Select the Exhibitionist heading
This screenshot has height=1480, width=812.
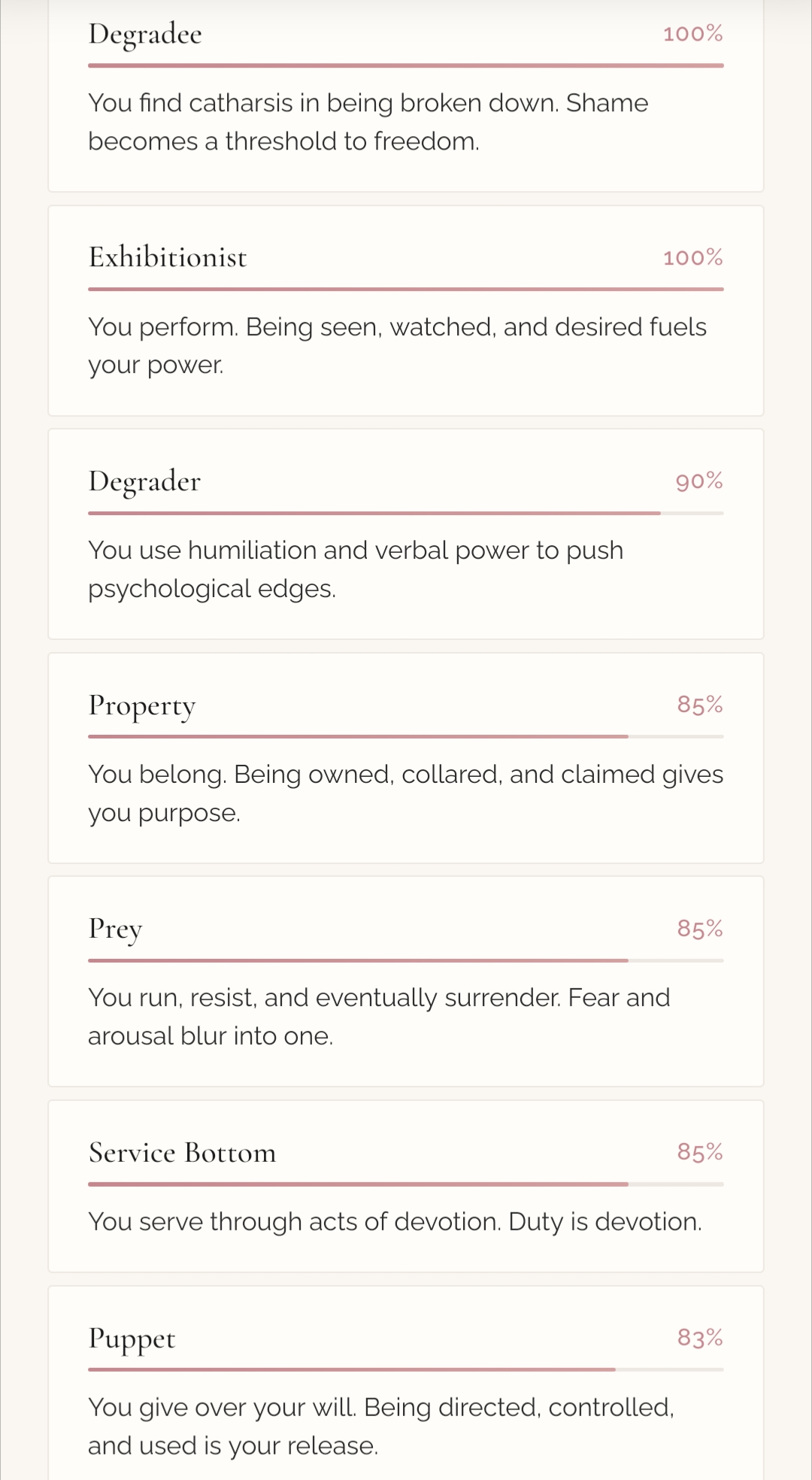click(x=168, y=257)
